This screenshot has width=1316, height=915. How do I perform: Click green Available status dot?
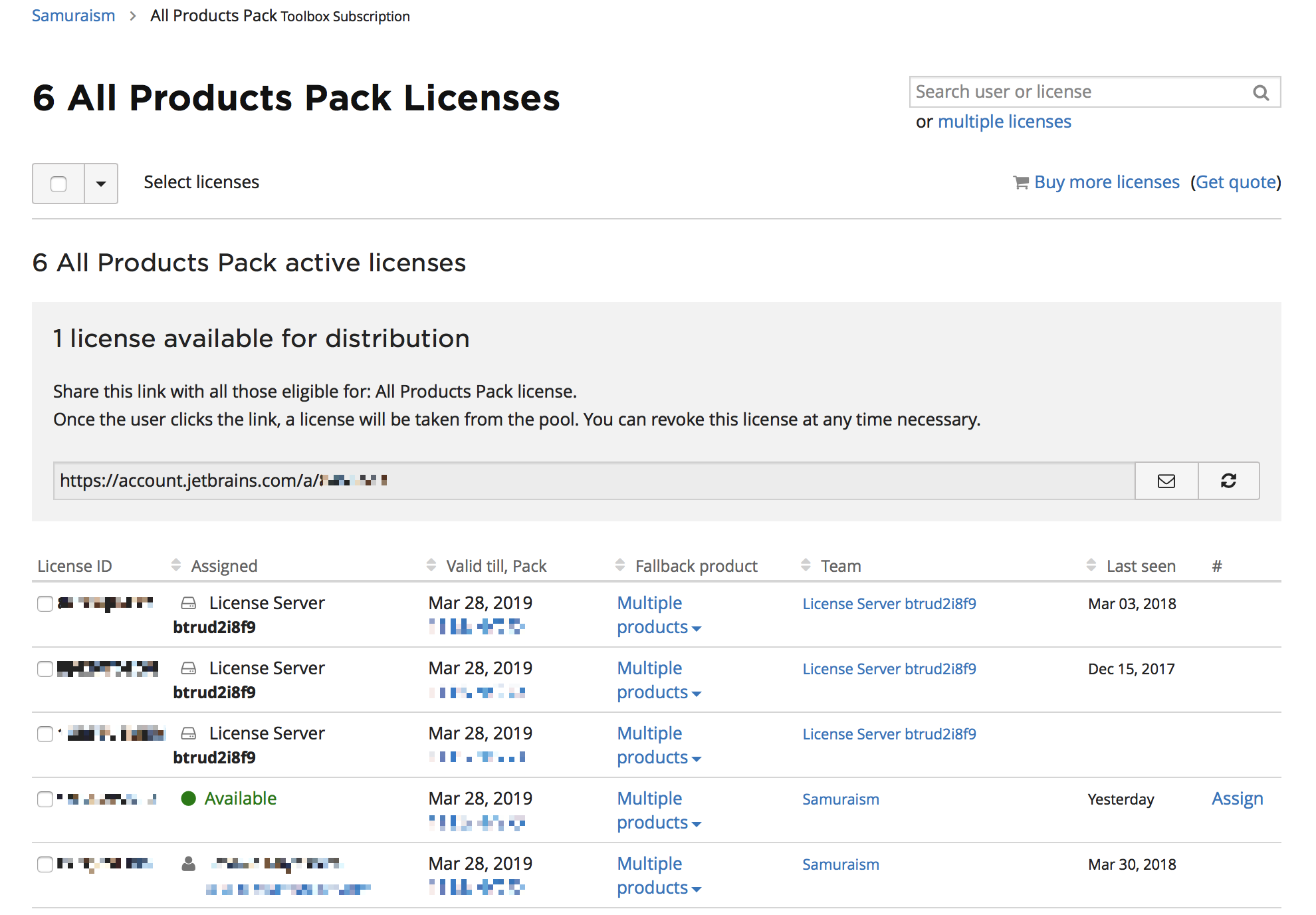(189, 799)
